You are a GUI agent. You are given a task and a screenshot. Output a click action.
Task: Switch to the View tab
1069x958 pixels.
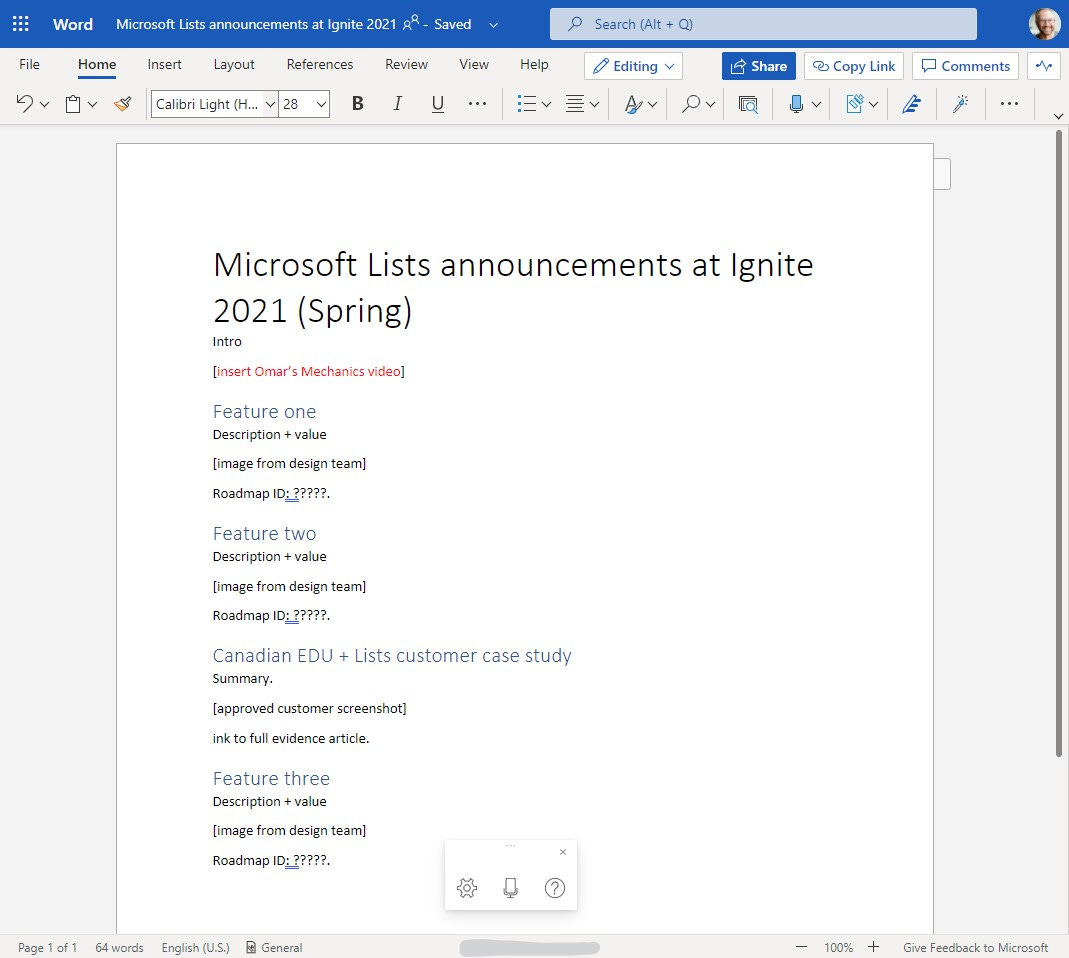pos(474,64)
